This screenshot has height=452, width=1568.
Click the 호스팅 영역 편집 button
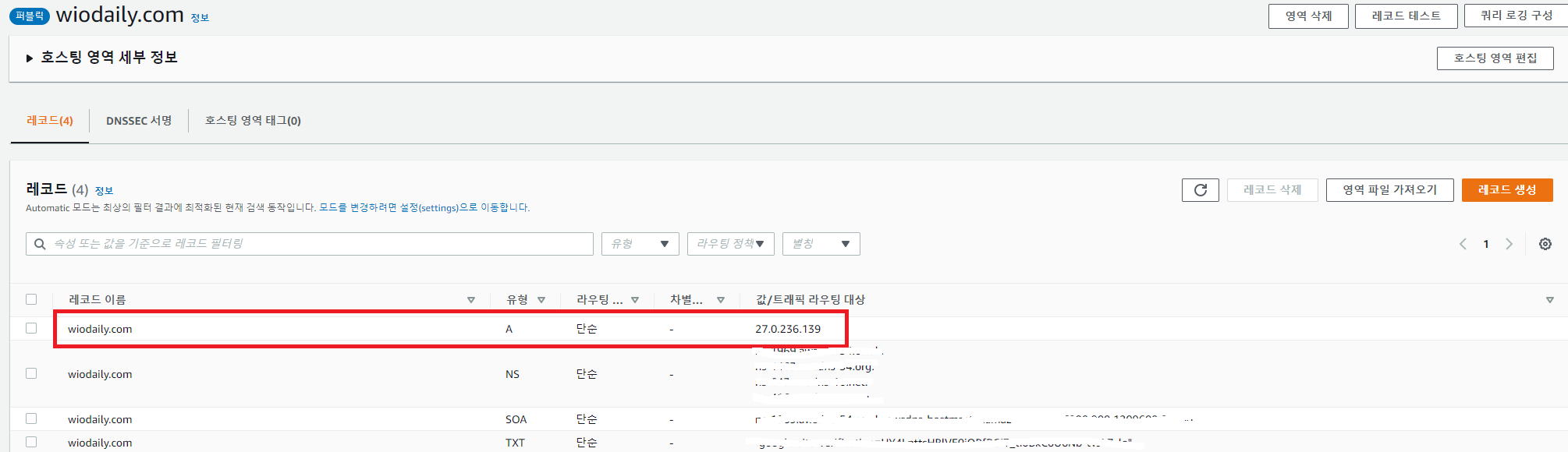pos(1495,58)
